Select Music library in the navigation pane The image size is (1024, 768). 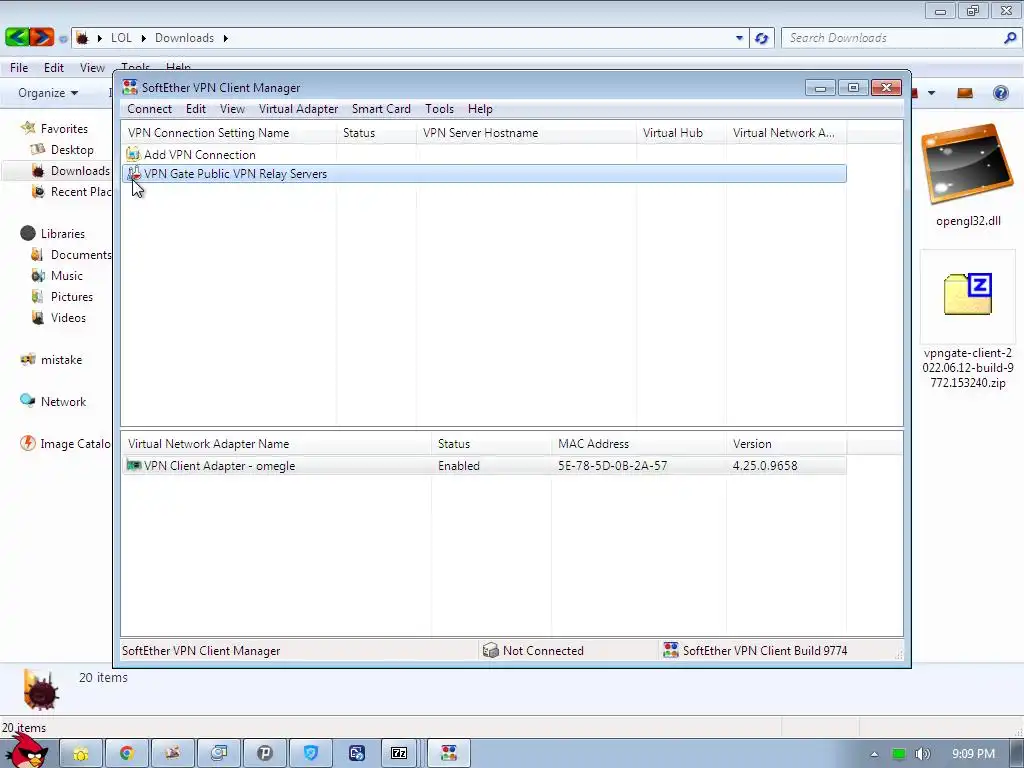pyautogui.click(x=67, y=276)
